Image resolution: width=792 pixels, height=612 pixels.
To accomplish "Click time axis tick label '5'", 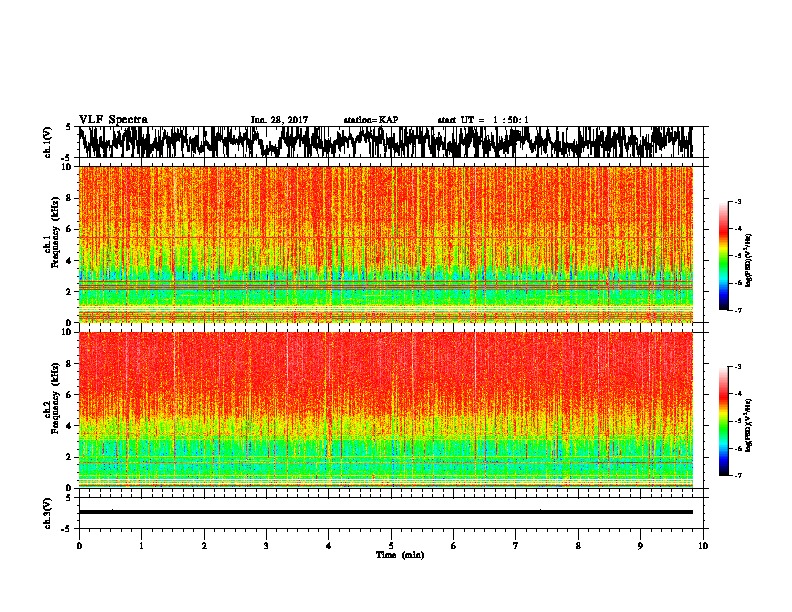I will [x=391, y=546].
